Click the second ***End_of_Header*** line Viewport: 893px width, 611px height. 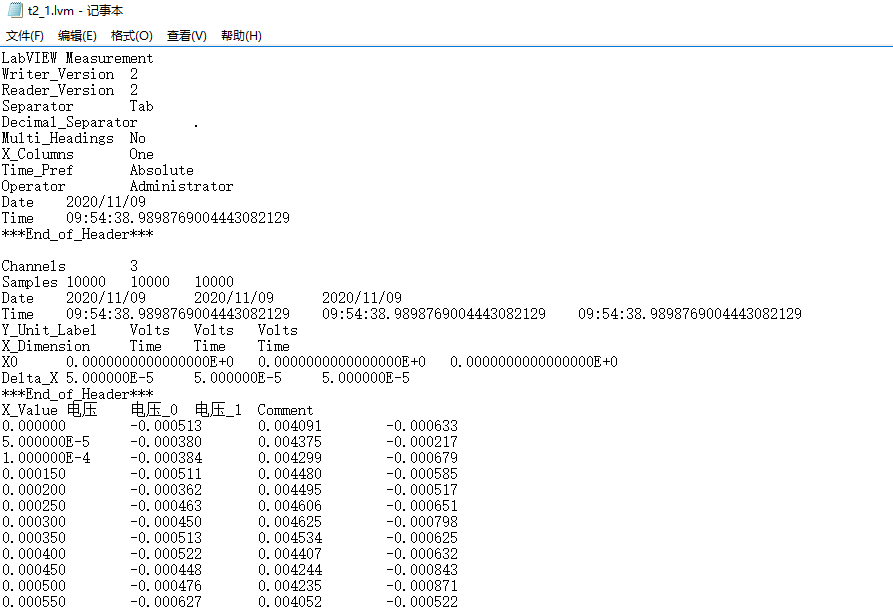click(x=77, y=394)
